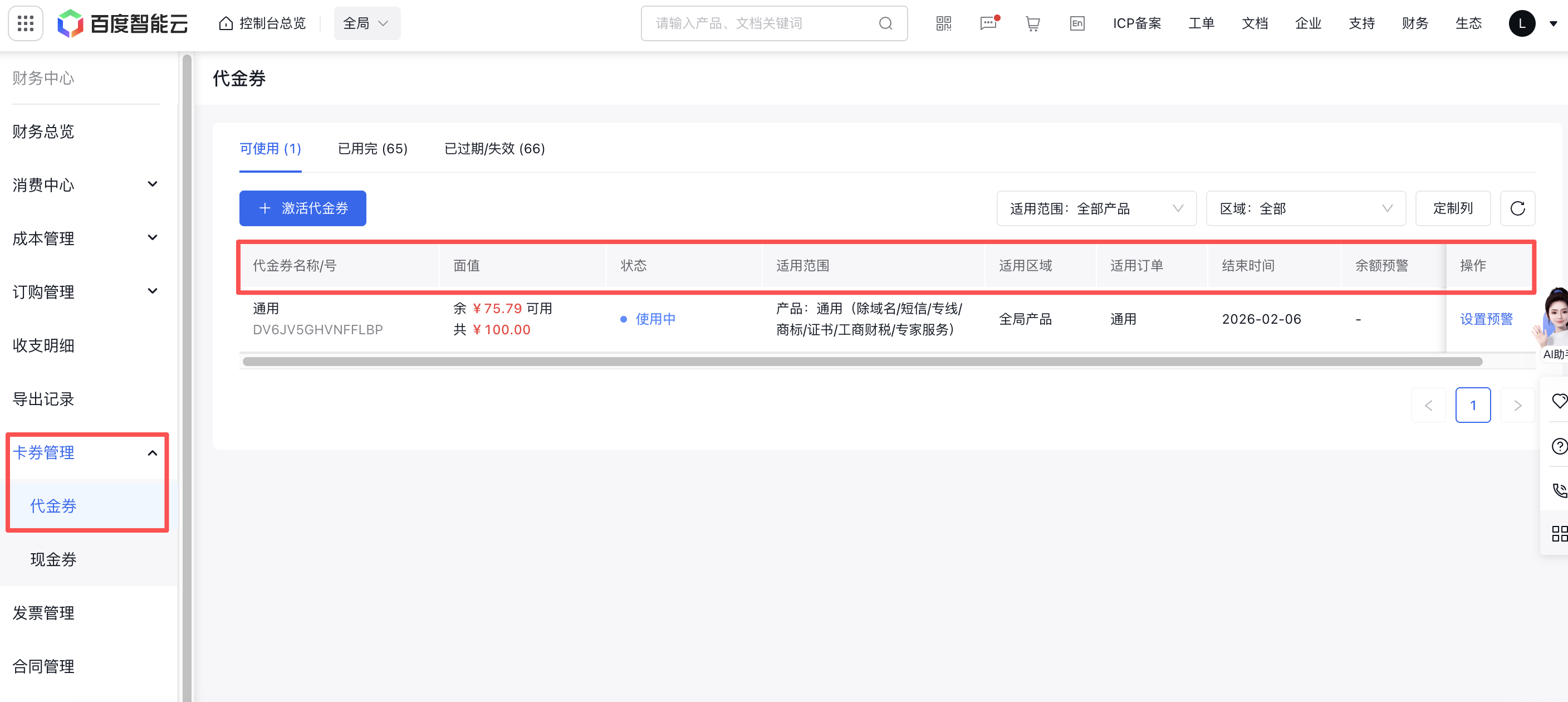The width and height of the screenshot is (1568, 702).
Task: Switch to the 已过期/失效 (66) tab
Action: 494,149
